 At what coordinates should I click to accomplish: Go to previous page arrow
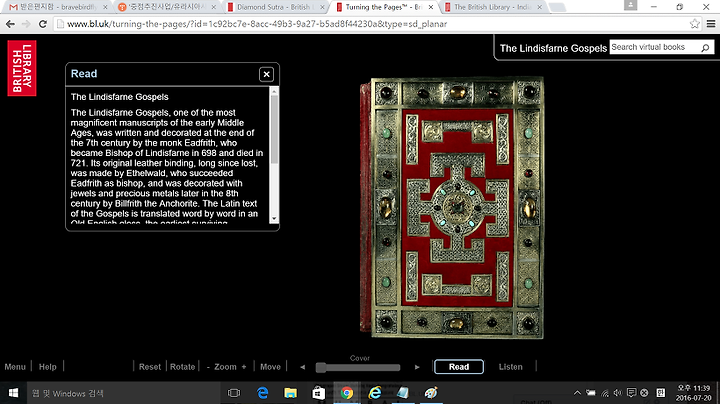(x=303, y=367)
